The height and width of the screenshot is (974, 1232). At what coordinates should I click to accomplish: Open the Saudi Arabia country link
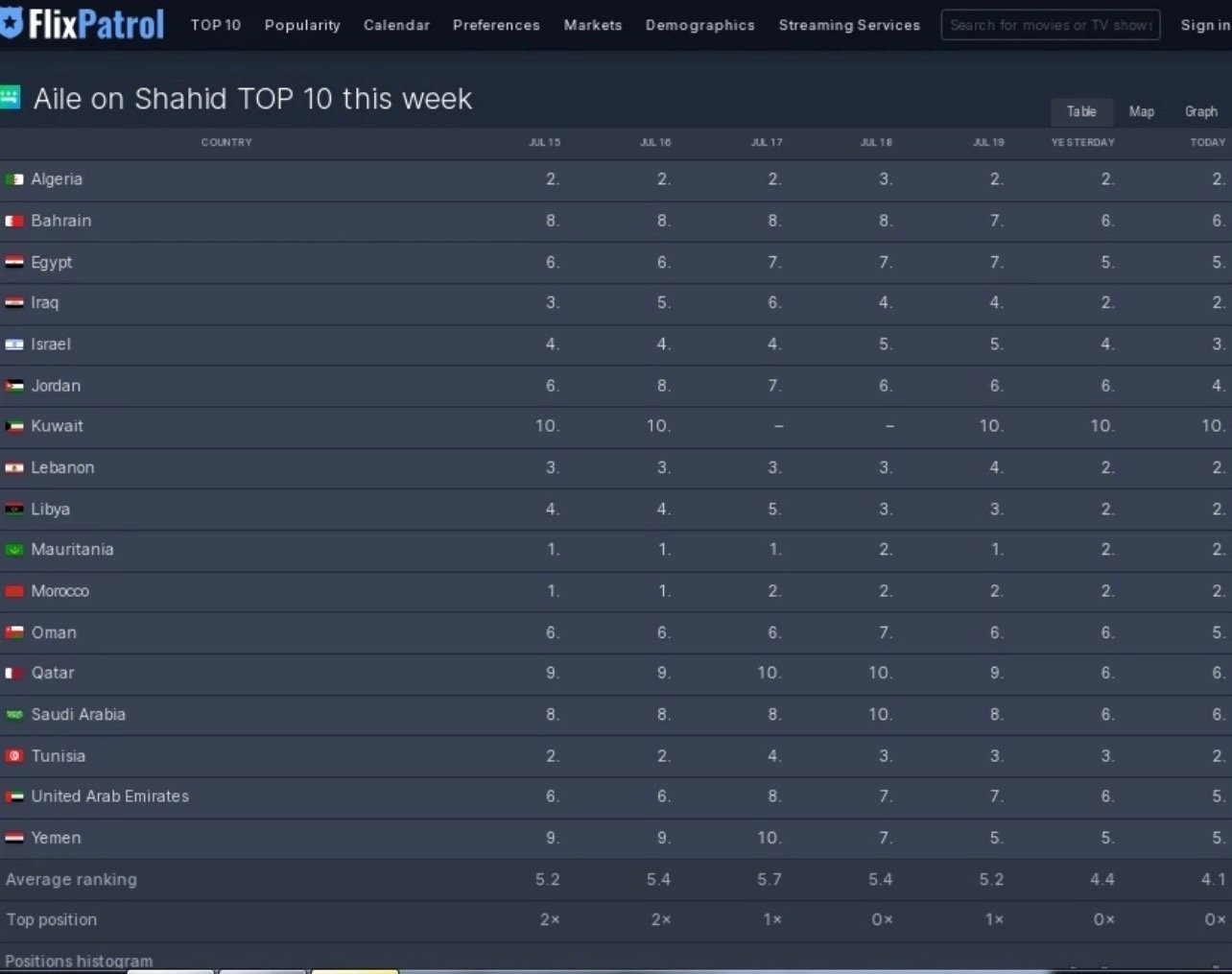(x=79, y=715)
